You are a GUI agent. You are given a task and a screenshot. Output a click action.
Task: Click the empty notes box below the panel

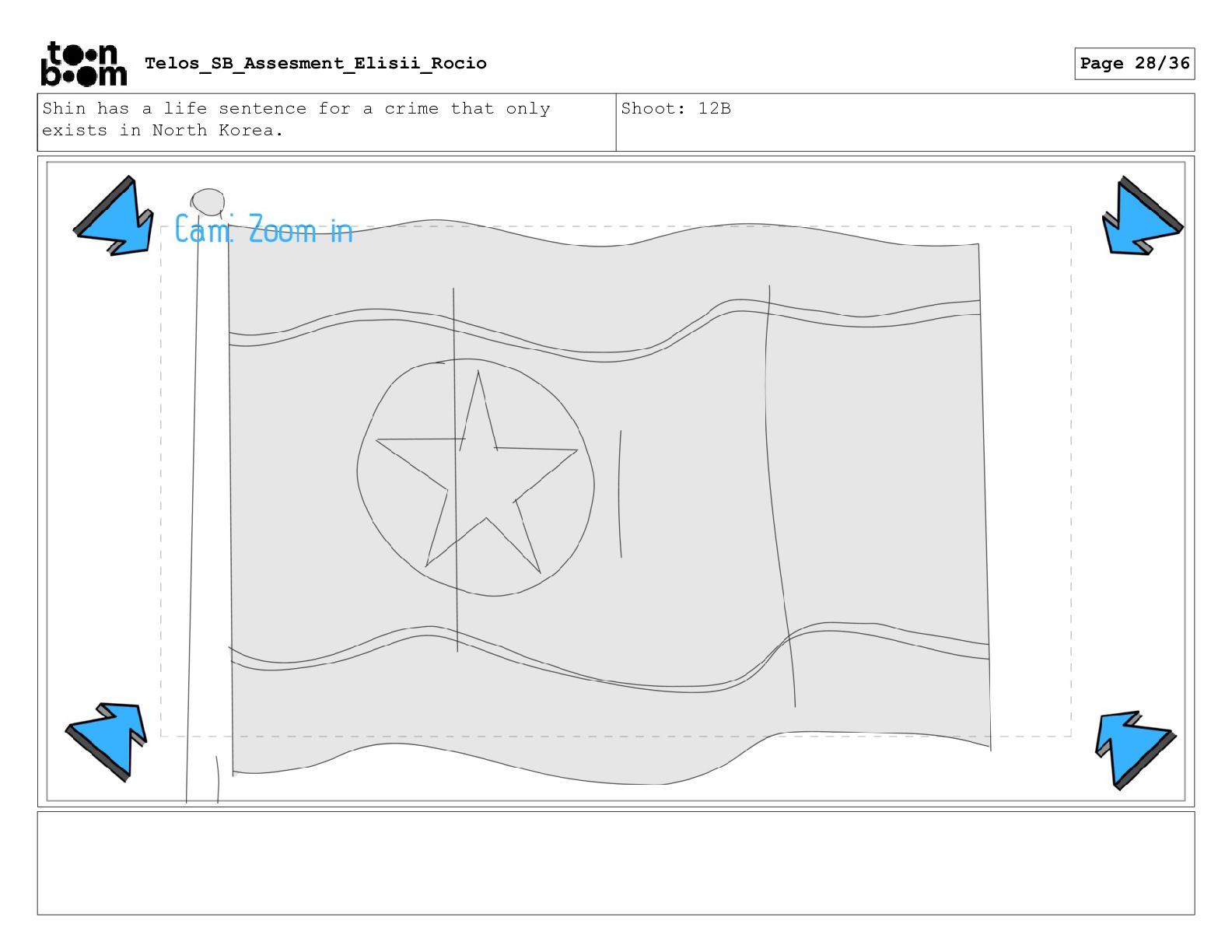616,863
